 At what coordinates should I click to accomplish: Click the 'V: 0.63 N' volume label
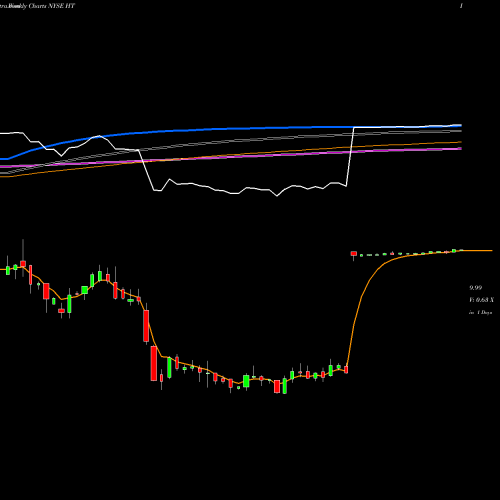pos(481,300)
